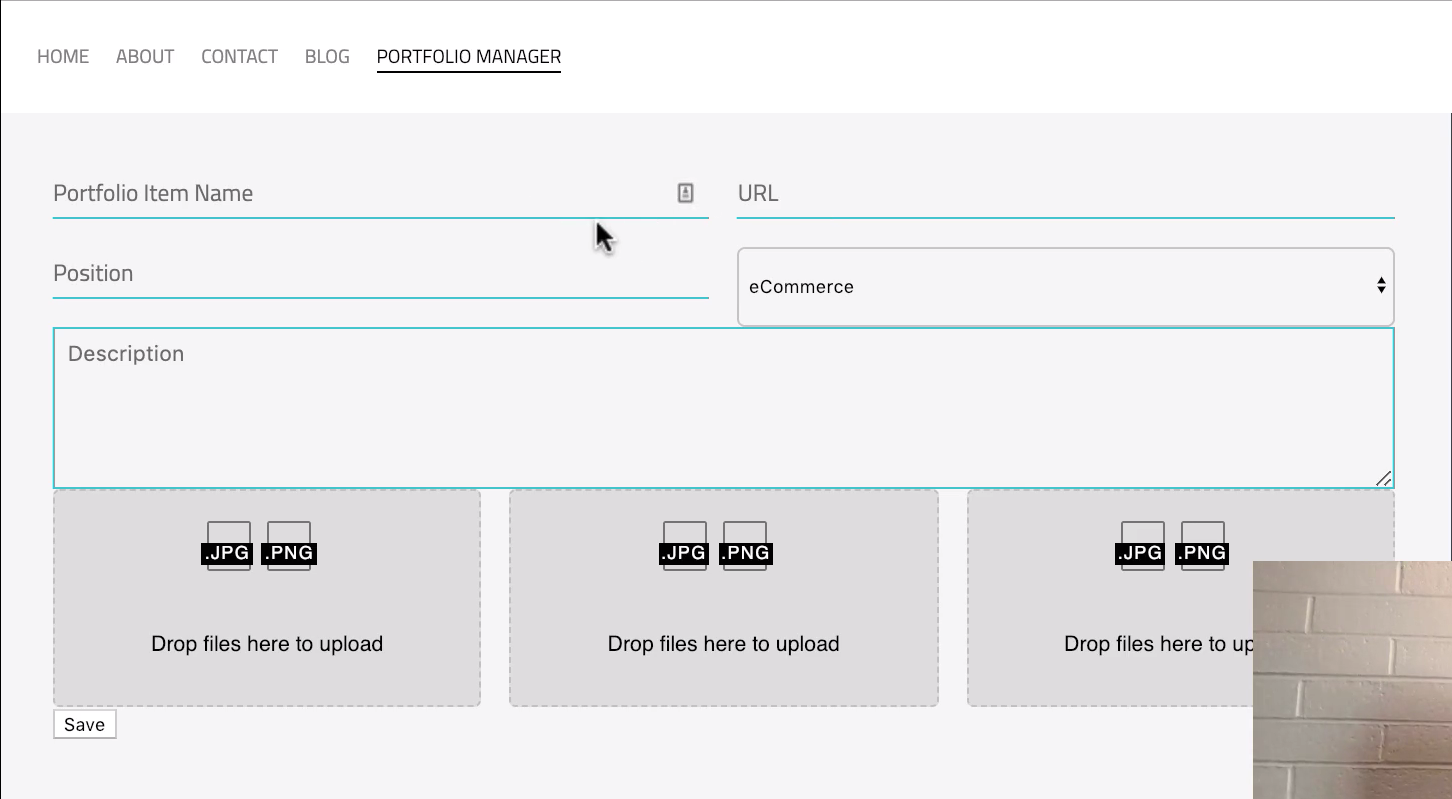Open the HOME navigation link

63,57
